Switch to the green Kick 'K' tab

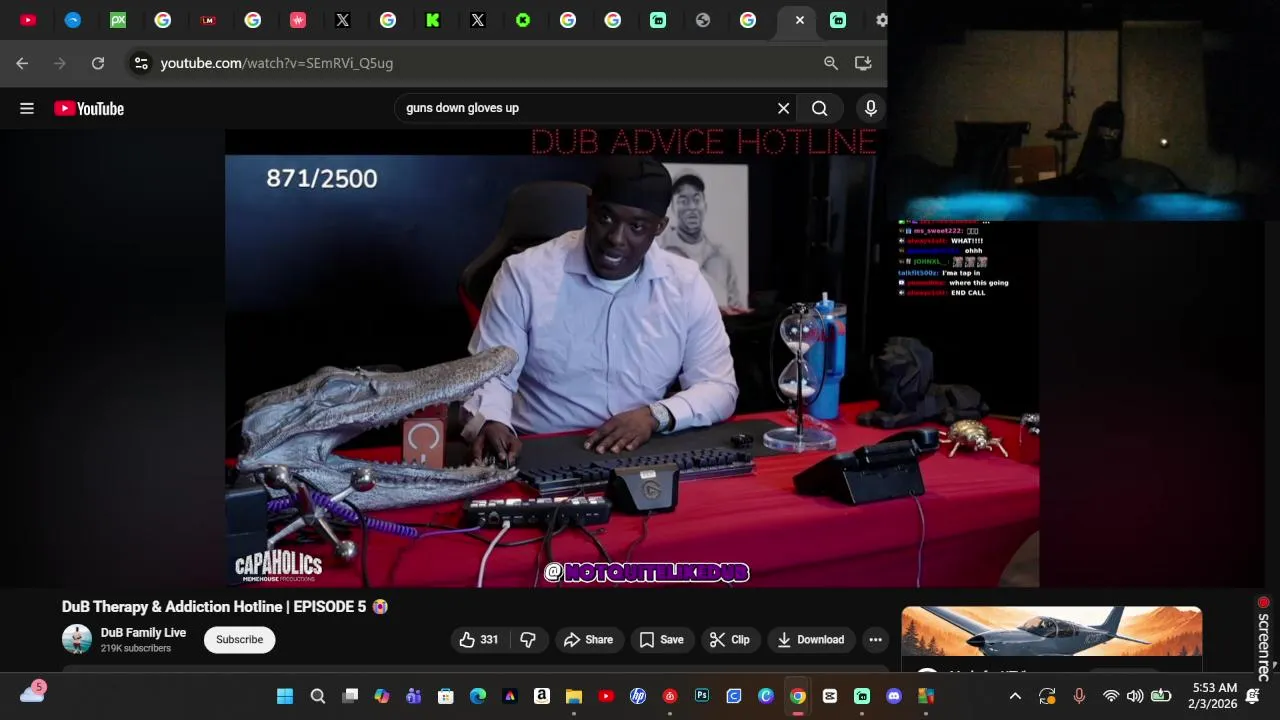coord(433,20)
